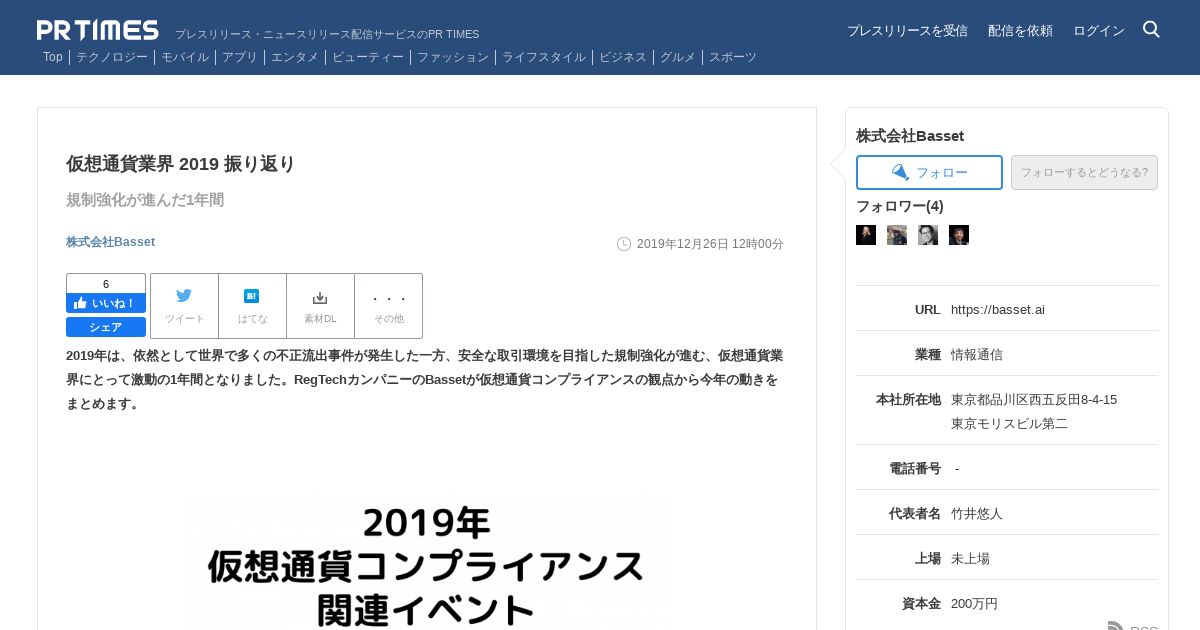
Task: Open the third follower avatar
Action: tap(928, 235)
